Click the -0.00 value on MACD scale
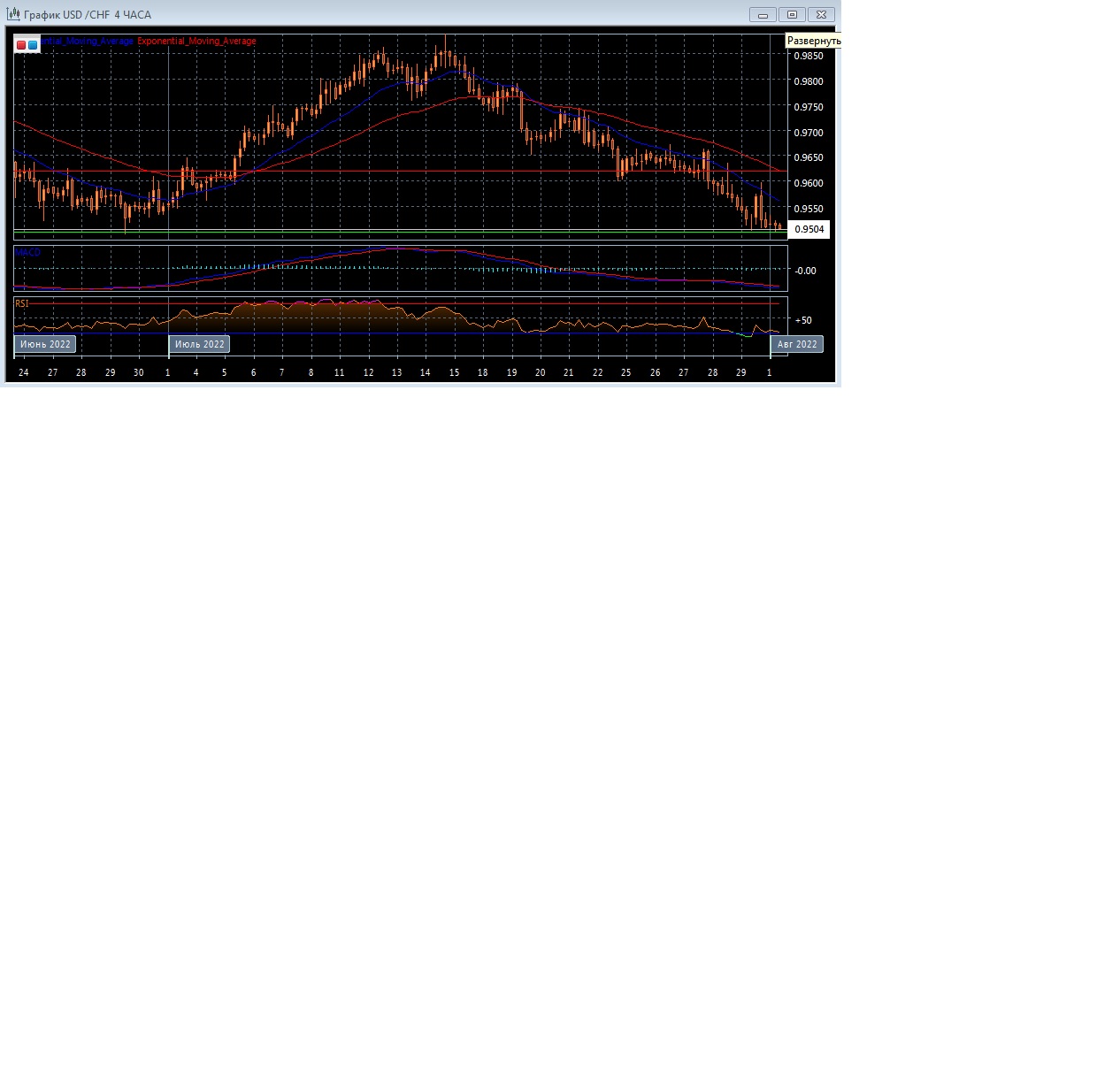1120x1086 pixels. coord(805,271)
